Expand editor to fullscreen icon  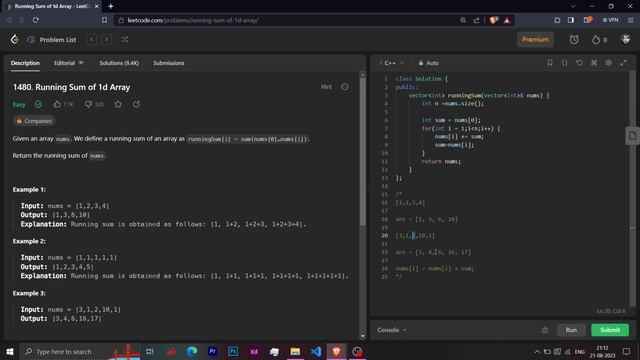click(x=623, y=63)
